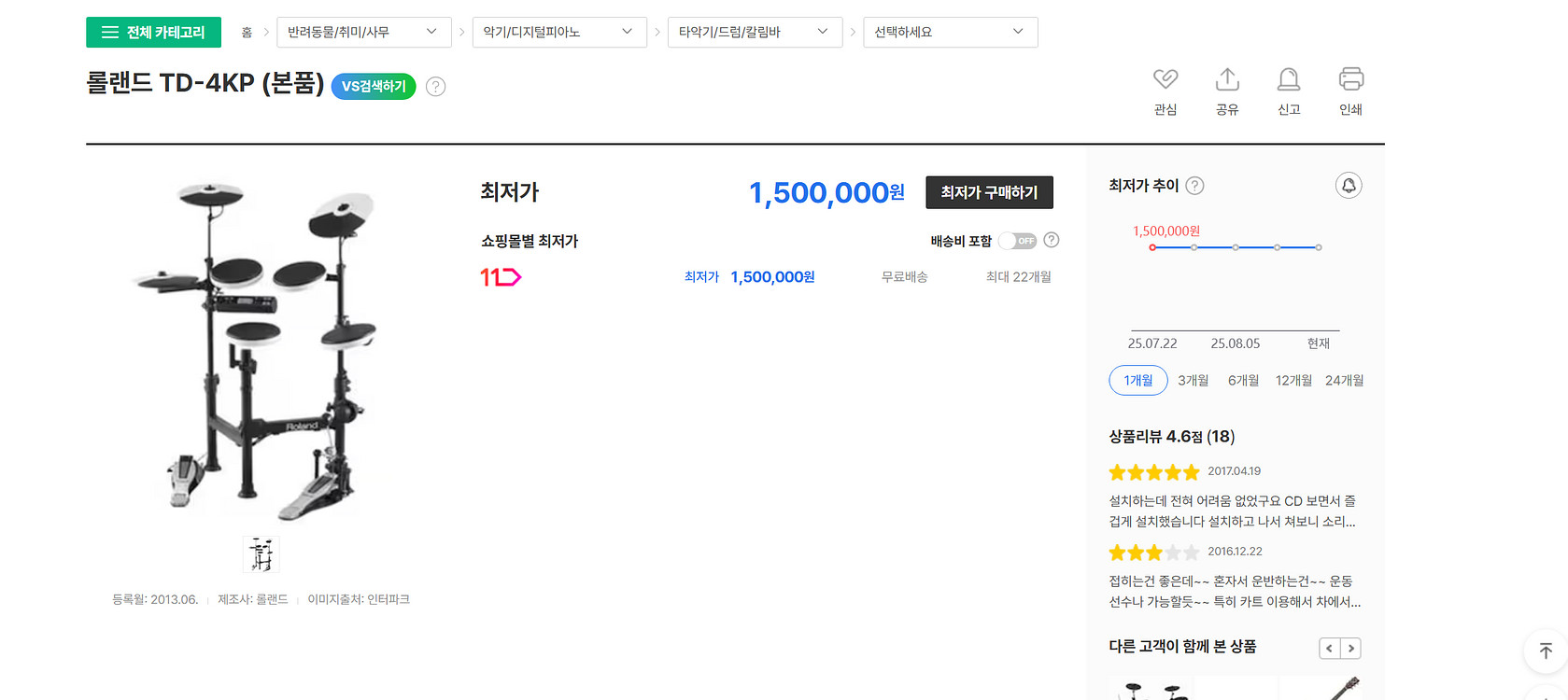The image size is (1568, 700).
Task: Open the 선택하세요 subcategory dropdown
Action: (950, 32)
